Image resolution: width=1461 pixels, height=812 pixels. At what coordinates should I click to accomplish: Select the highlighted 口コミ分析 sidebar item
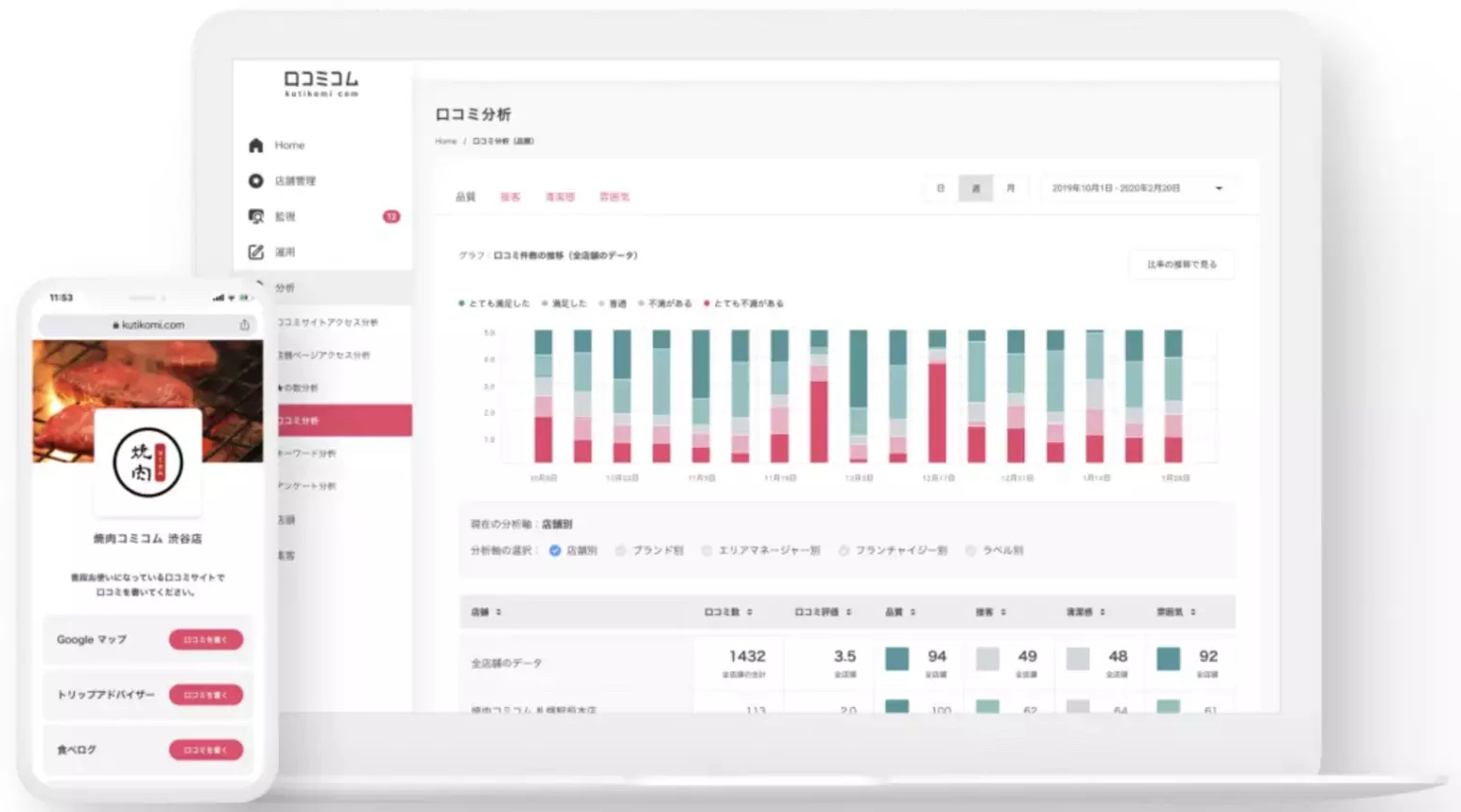click(344, 421)
